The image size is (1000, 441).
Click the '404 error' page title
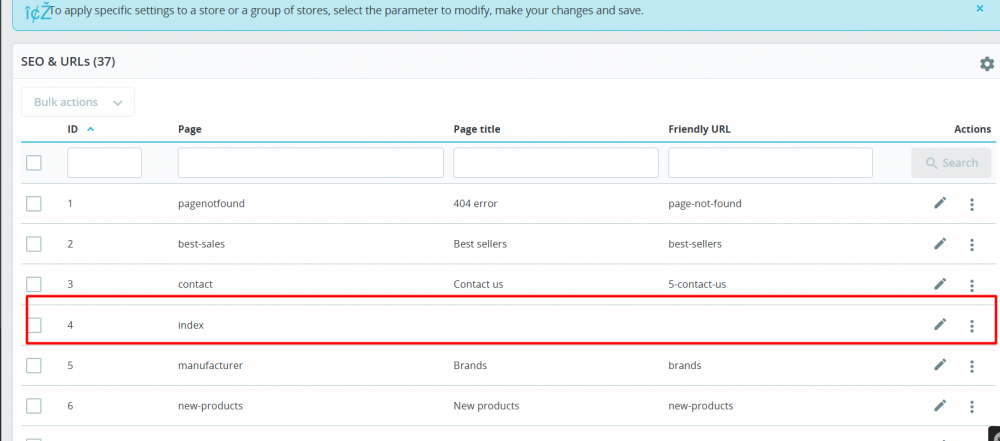tap(475, 204)
